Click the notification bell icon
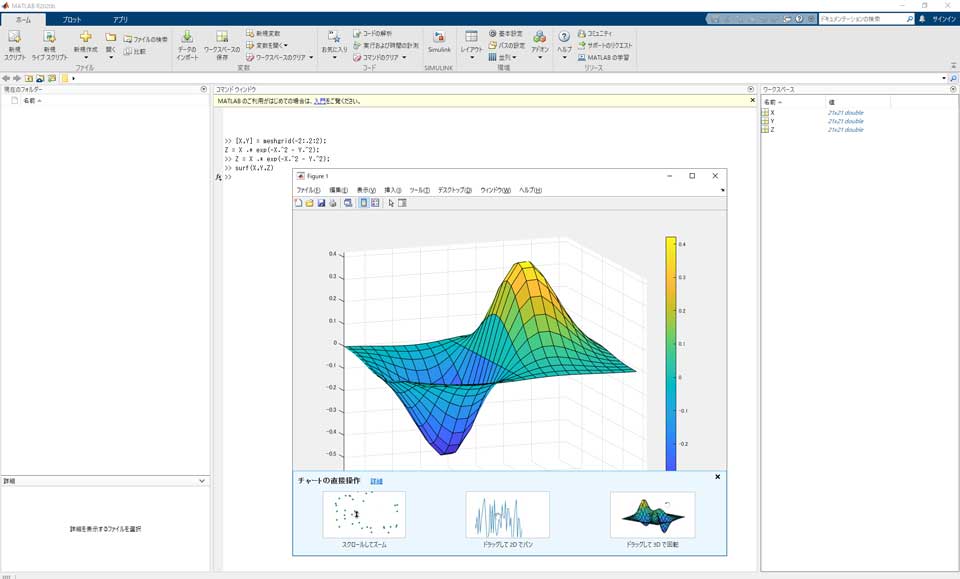This screenshot has width=960, height=579. pos(922,19)
